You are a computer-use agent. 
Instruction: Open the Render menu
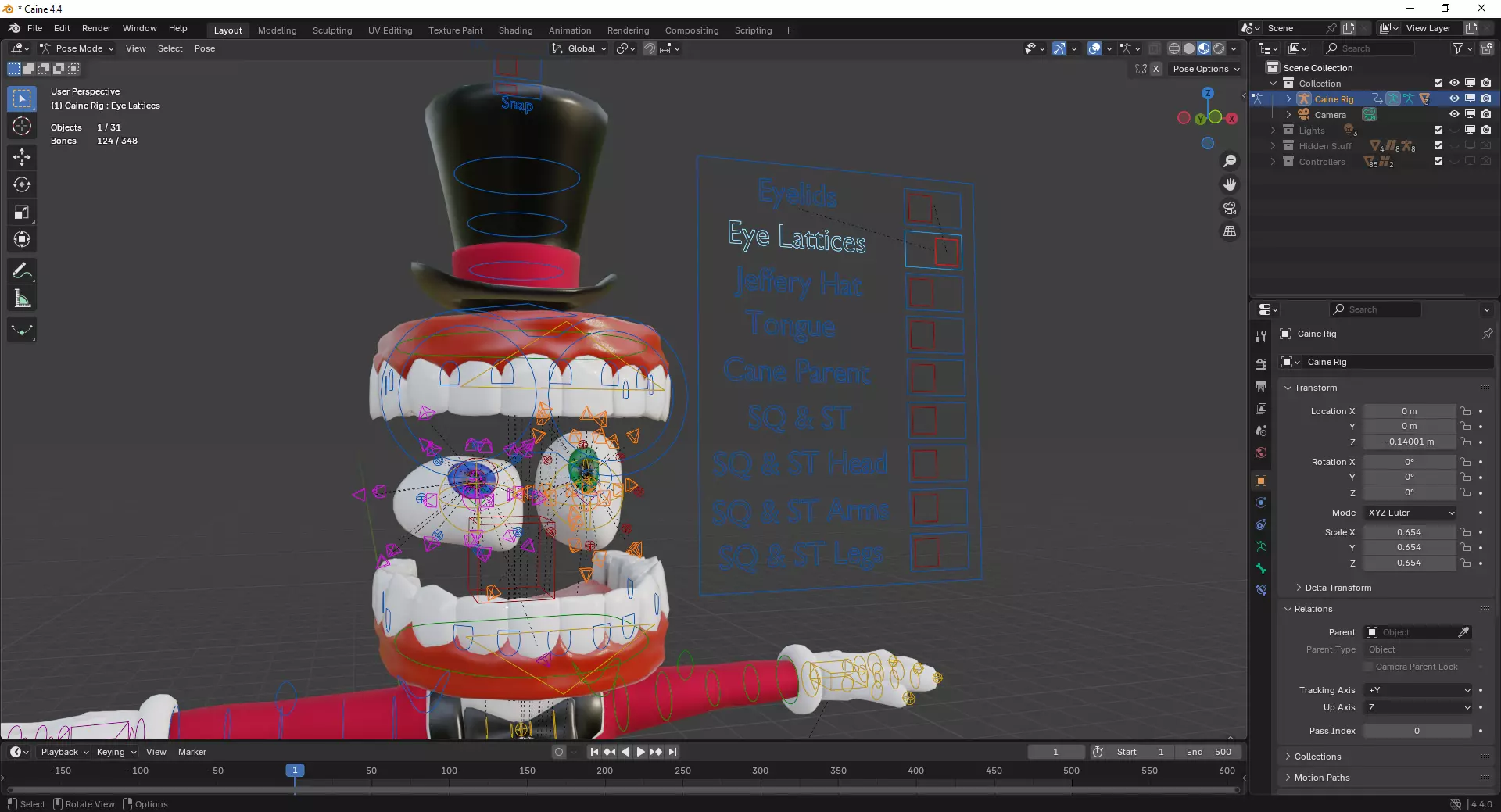(x=96, y=28)
